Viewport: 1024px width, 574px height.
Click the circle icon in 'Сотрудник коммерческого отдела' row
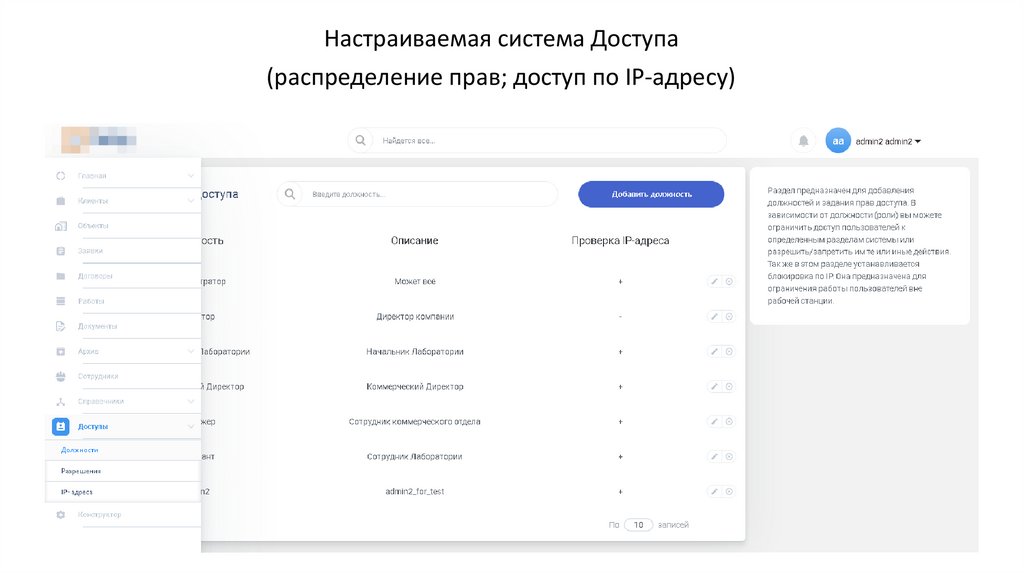pos(729,422)
